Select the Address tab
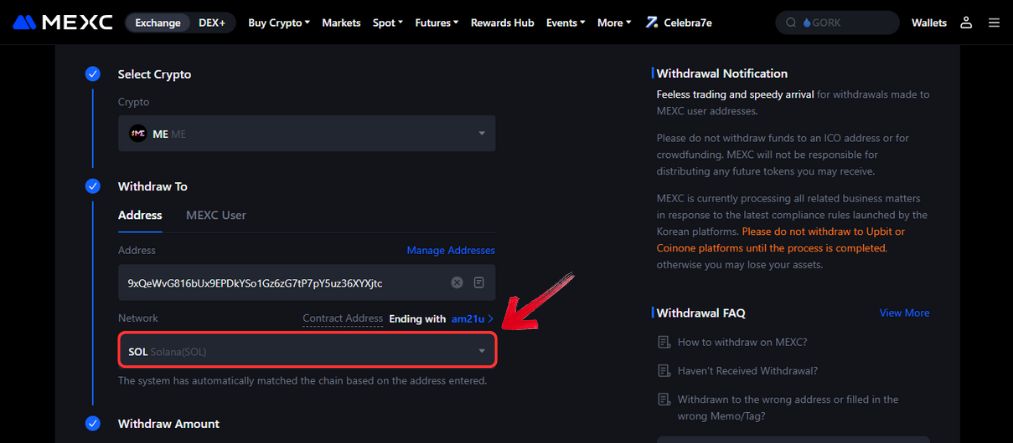Viewport: 1013px width, 443px height. click(x=140, y=215)
